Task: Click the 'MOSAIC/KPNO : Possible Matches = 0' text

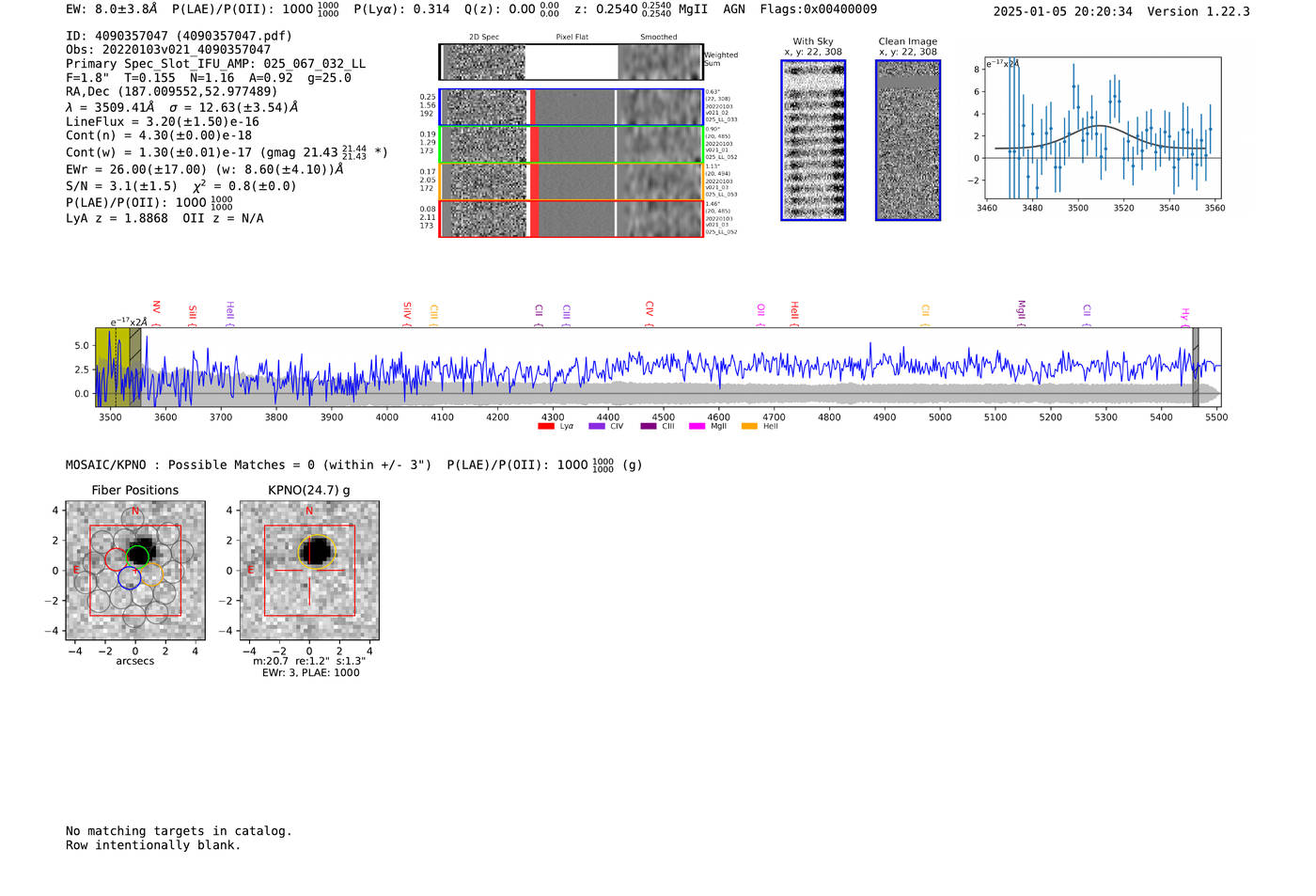Action: [354, 464]
